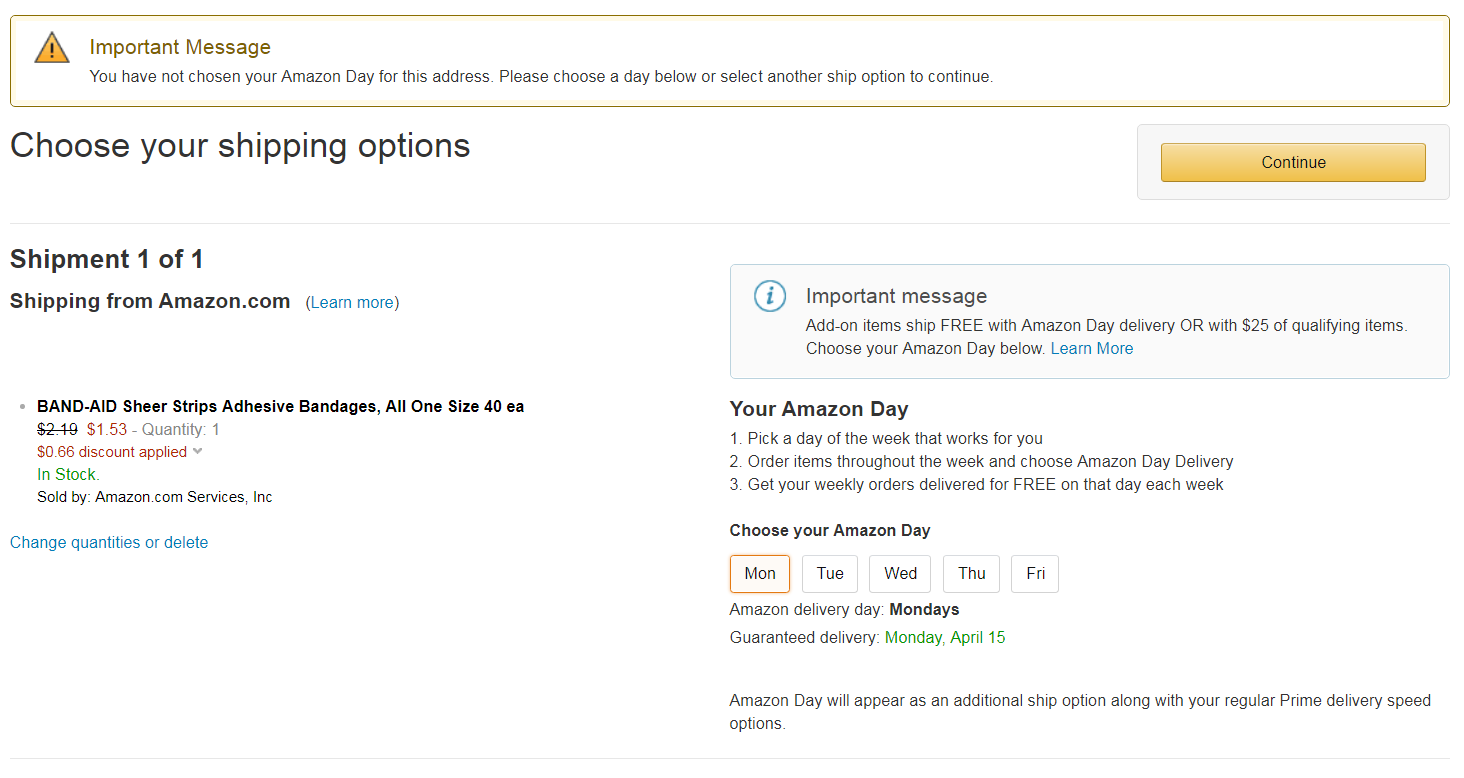Click the yellow Continue button
This screenshot has height=778, width=1464.
click(1293, 162)
